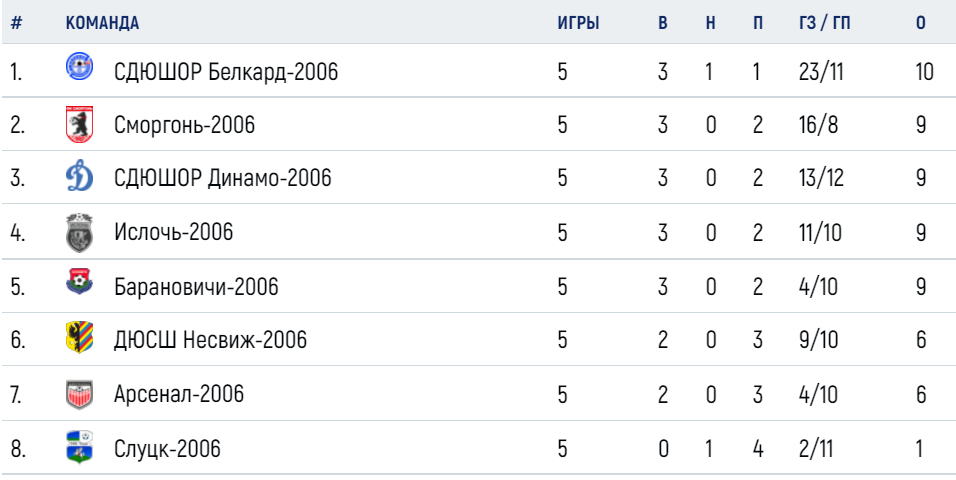Click the СДЮШОР Белкард-2006 team logo
Viewport: 956px width, 480px height.
(79, 66)
